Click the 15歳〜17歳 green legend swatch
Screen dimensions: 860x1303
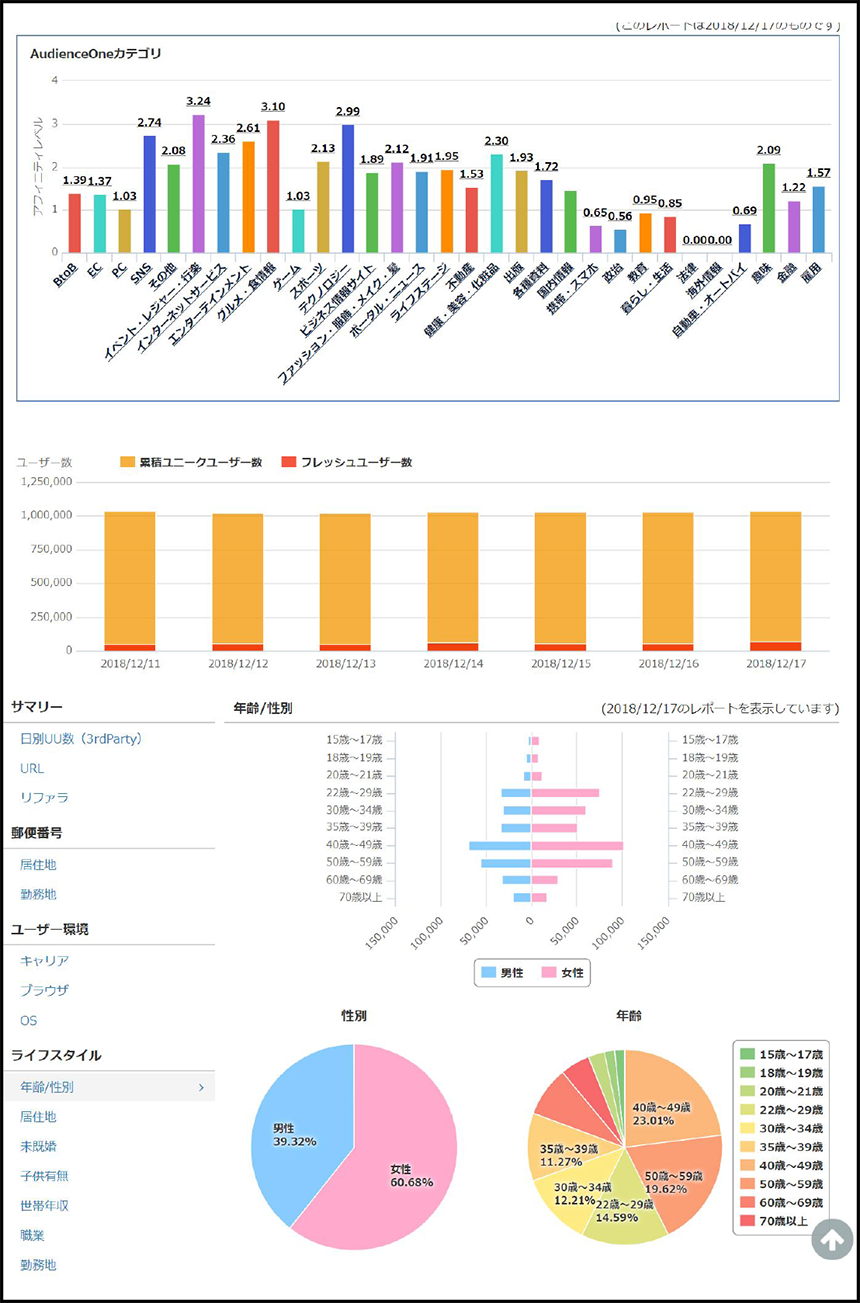747,1054
